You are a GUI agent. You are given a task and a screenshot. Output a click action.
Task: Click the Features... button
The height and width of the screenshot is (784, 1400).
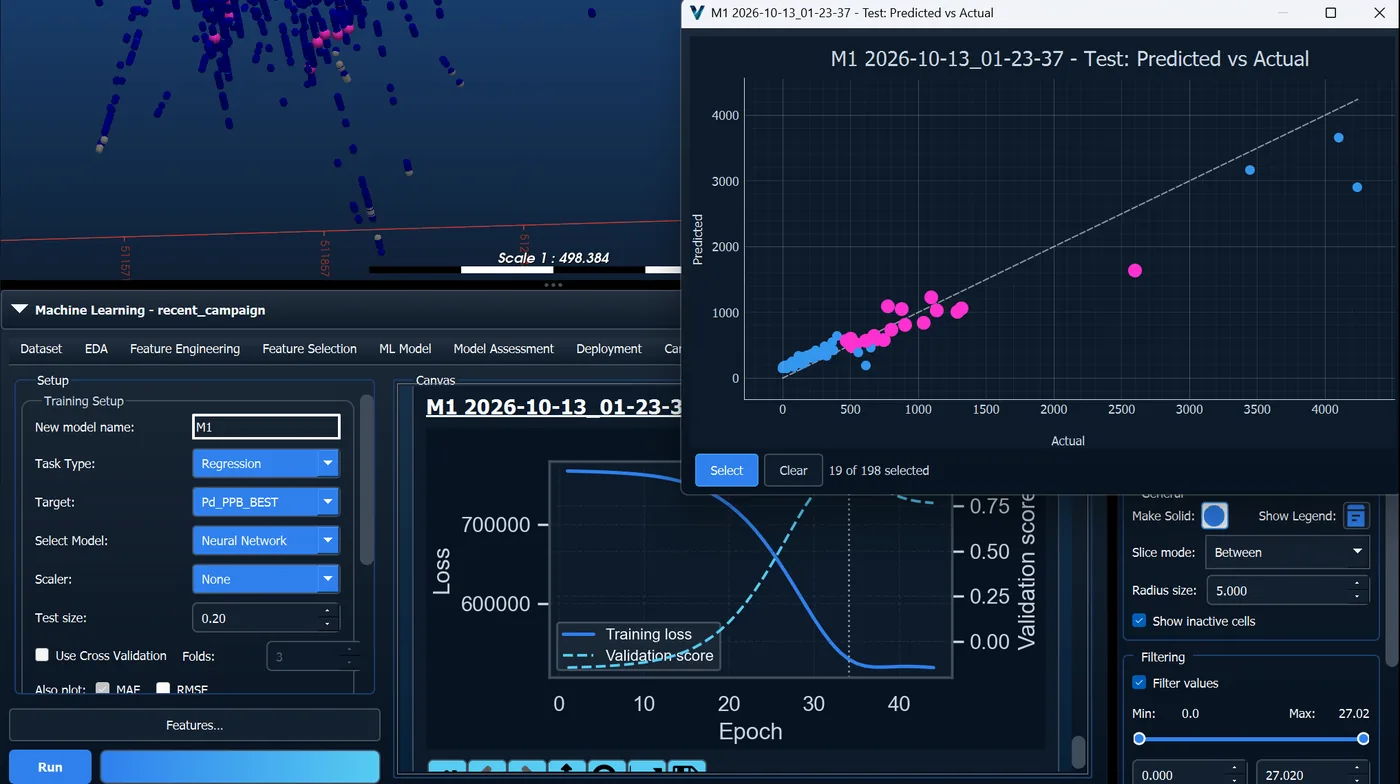(x=195, y=725)
